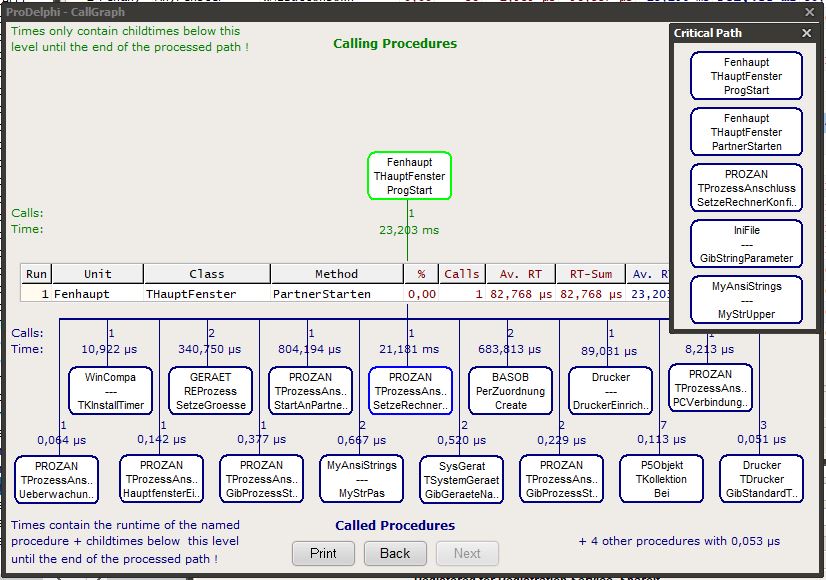Click the highlighted PROZAN SetzeRechner node
This screenshot has height=580, width=826.
(410, 391)
